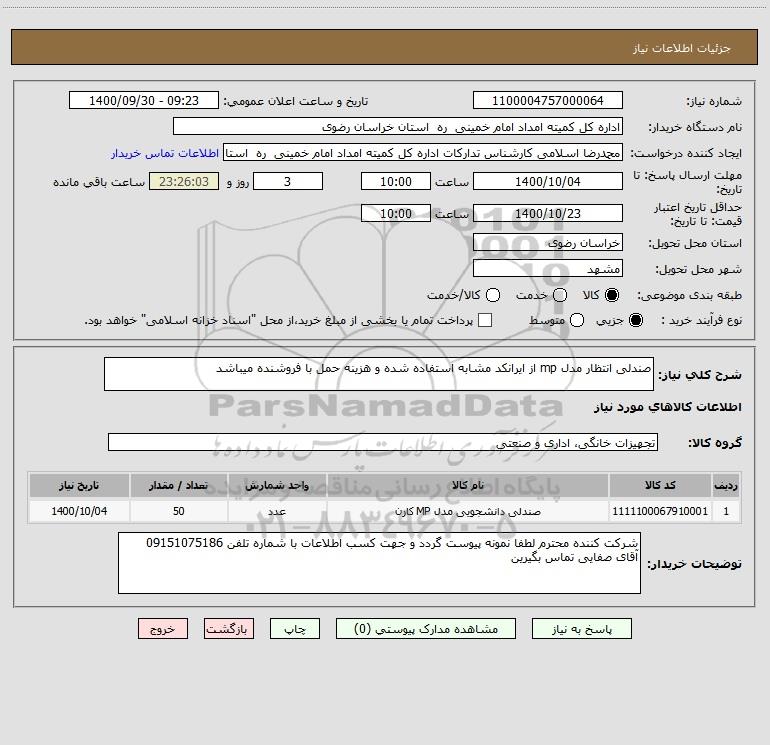
Task: Click the تاریخ نیاز column header
Action: click(x=79, y=486)
